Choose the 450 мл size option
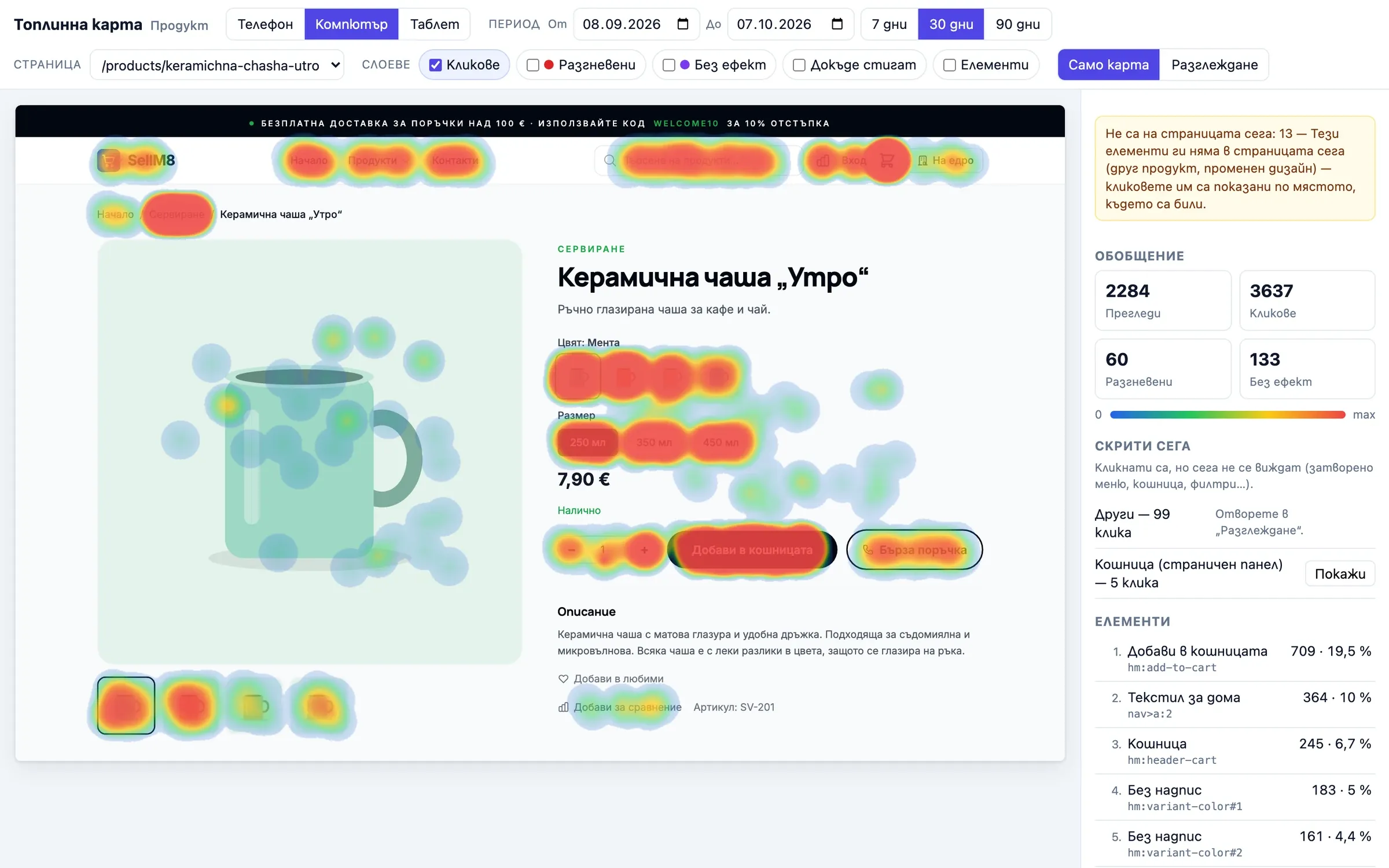1389x868 pixels. 721,442
